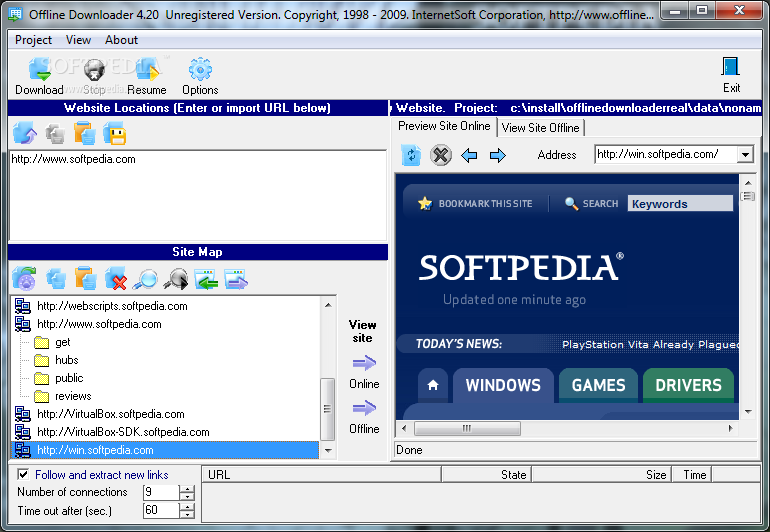Open the DRIVERS tab on Softpedia page
This screenshot has width=770, height=532.
tap(688, 385)
